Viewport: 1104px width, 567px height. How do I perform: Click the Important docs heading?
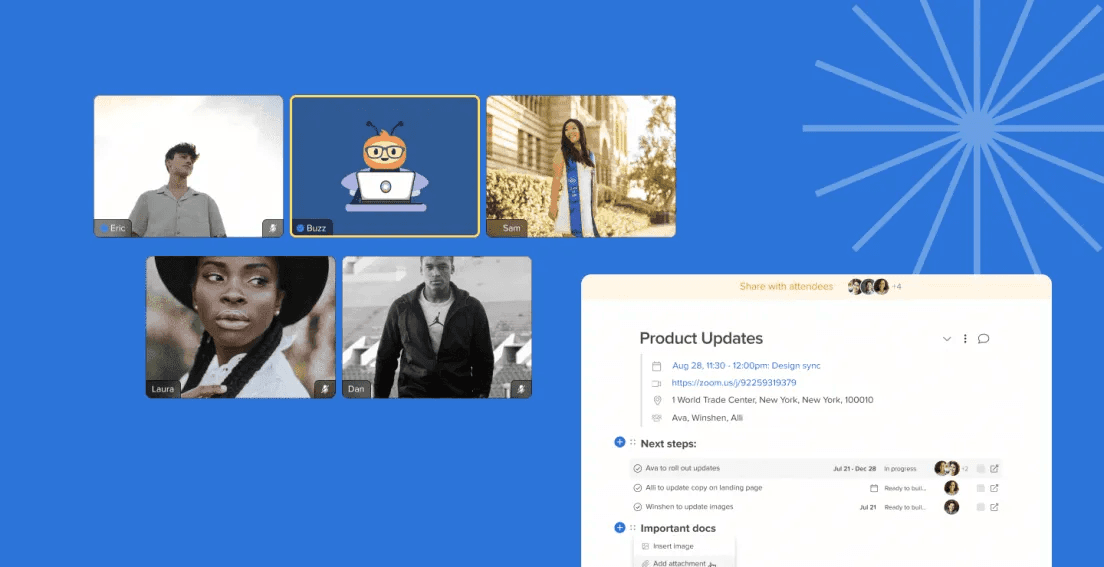pos(678,528)
